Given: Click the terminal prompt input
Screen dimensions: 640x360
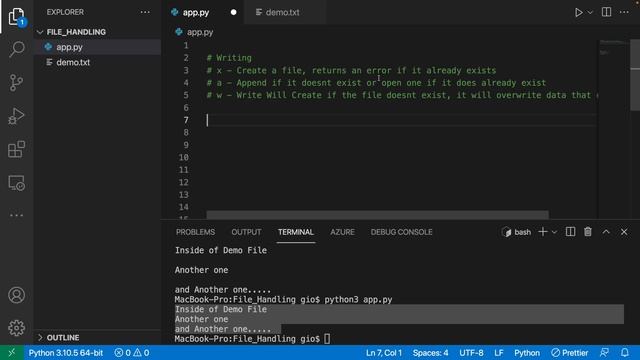Looking at the screenshot, I should coord(327,339).
